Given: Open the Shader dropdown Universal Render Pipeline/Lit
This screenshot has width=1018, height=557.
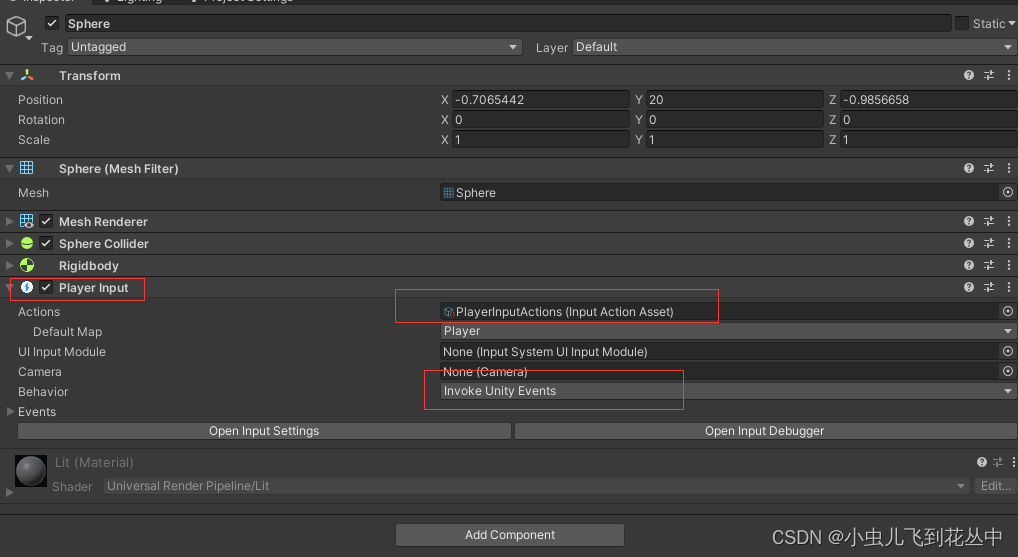Looking at the screenshot, I should (536, 486).
